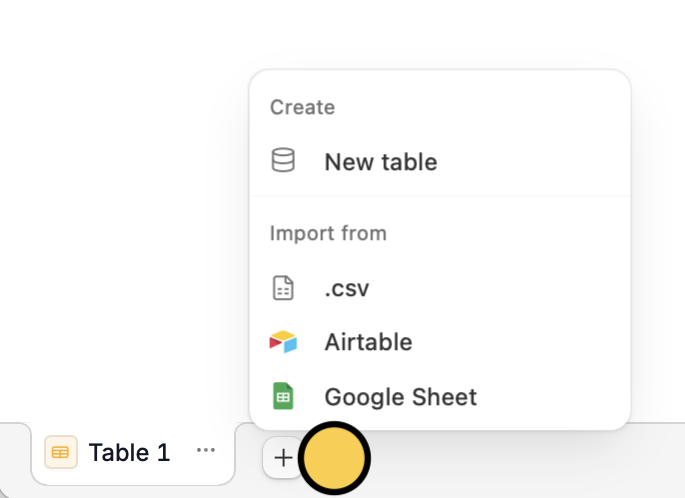The height and width of the screenshot is (498, 685).
Task: Click the yellow circle indicator
Action: 335,458
